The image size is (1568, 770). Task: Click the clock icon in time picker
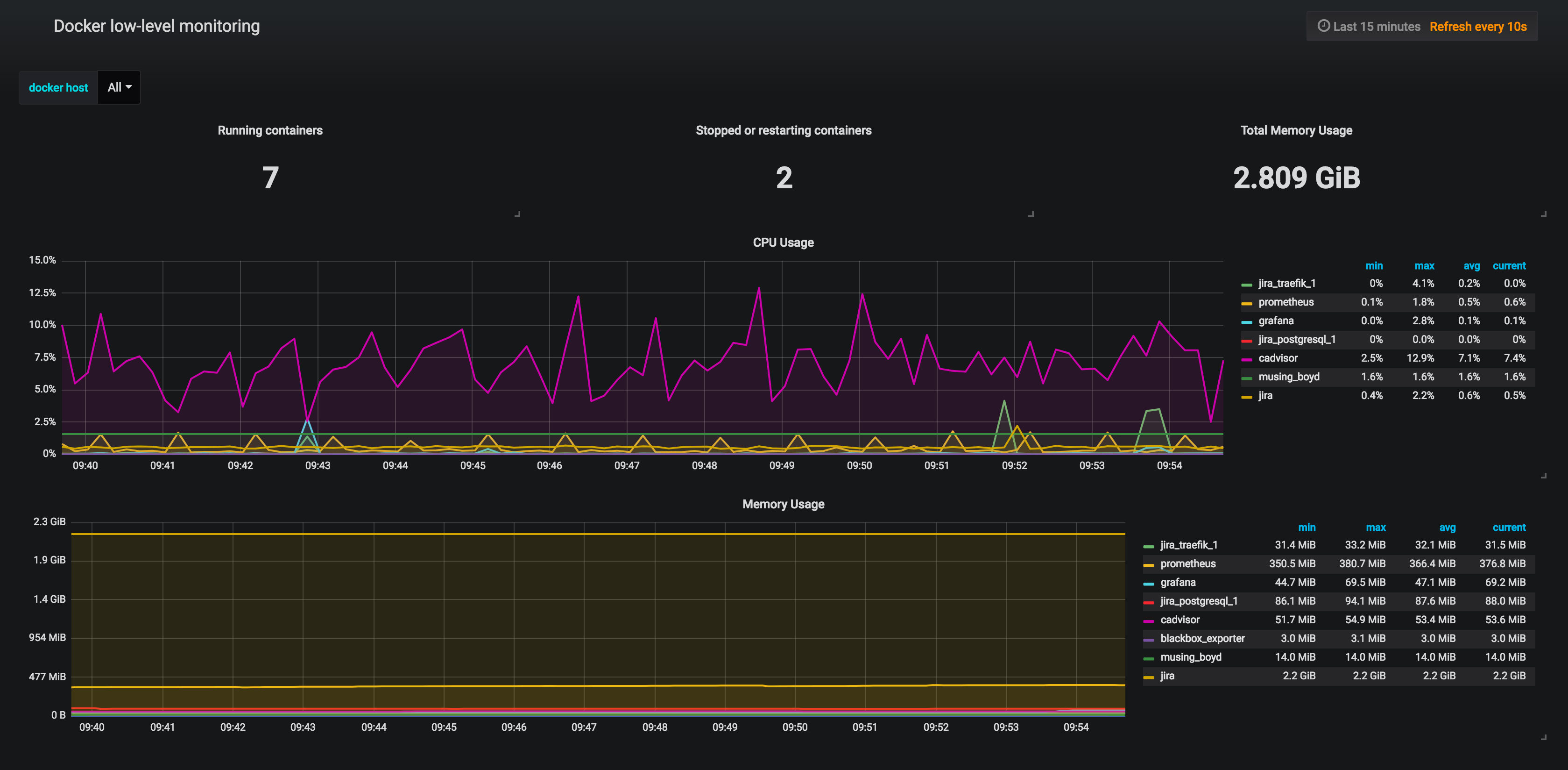click(x=1323, y=26)
